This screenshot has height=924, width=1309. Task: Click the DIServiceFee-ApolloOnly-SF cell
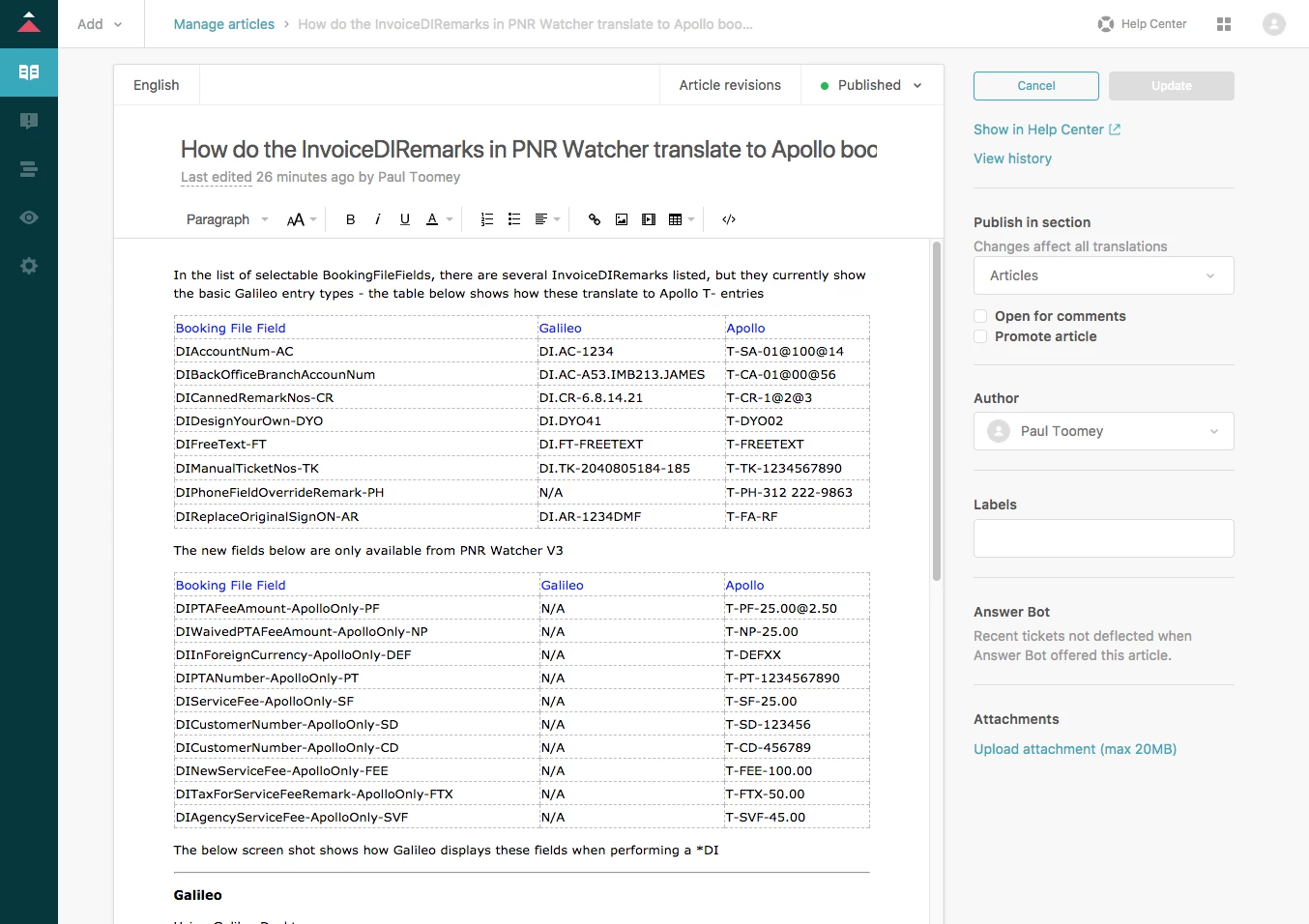click(x=357, y=702)
